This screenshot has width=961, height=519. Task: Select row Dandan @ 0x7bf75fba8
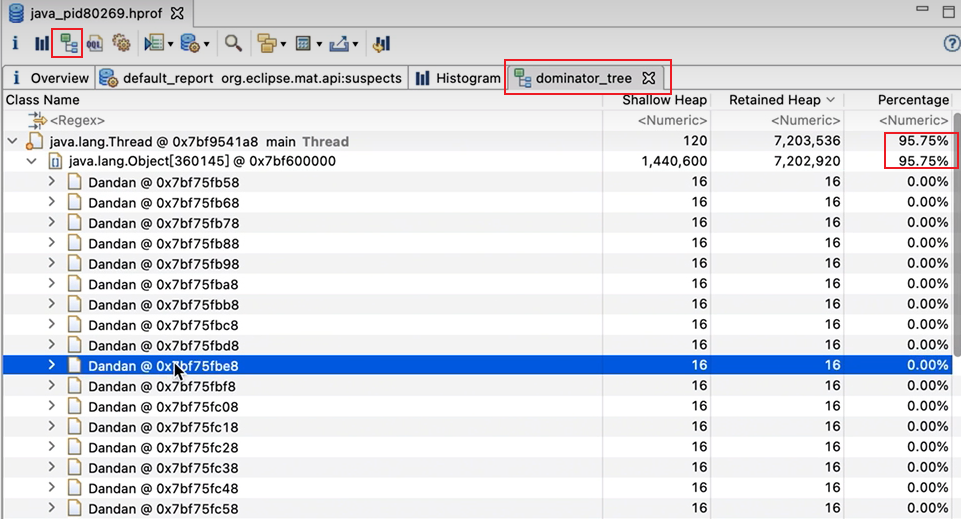[477, 284]
